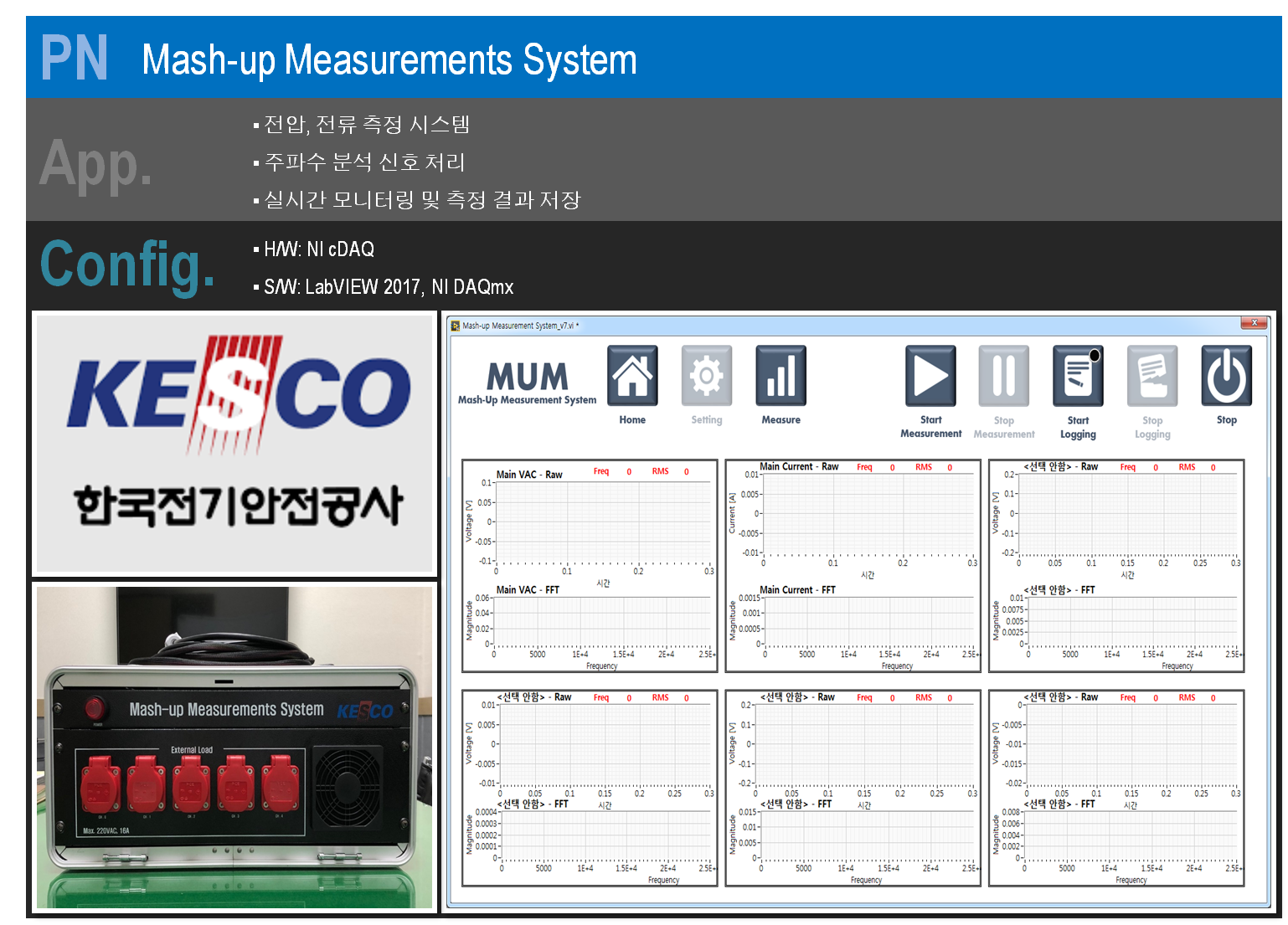Click the Main Current - FFT title label
This screenshot has width=1288, height=925.
797,590
